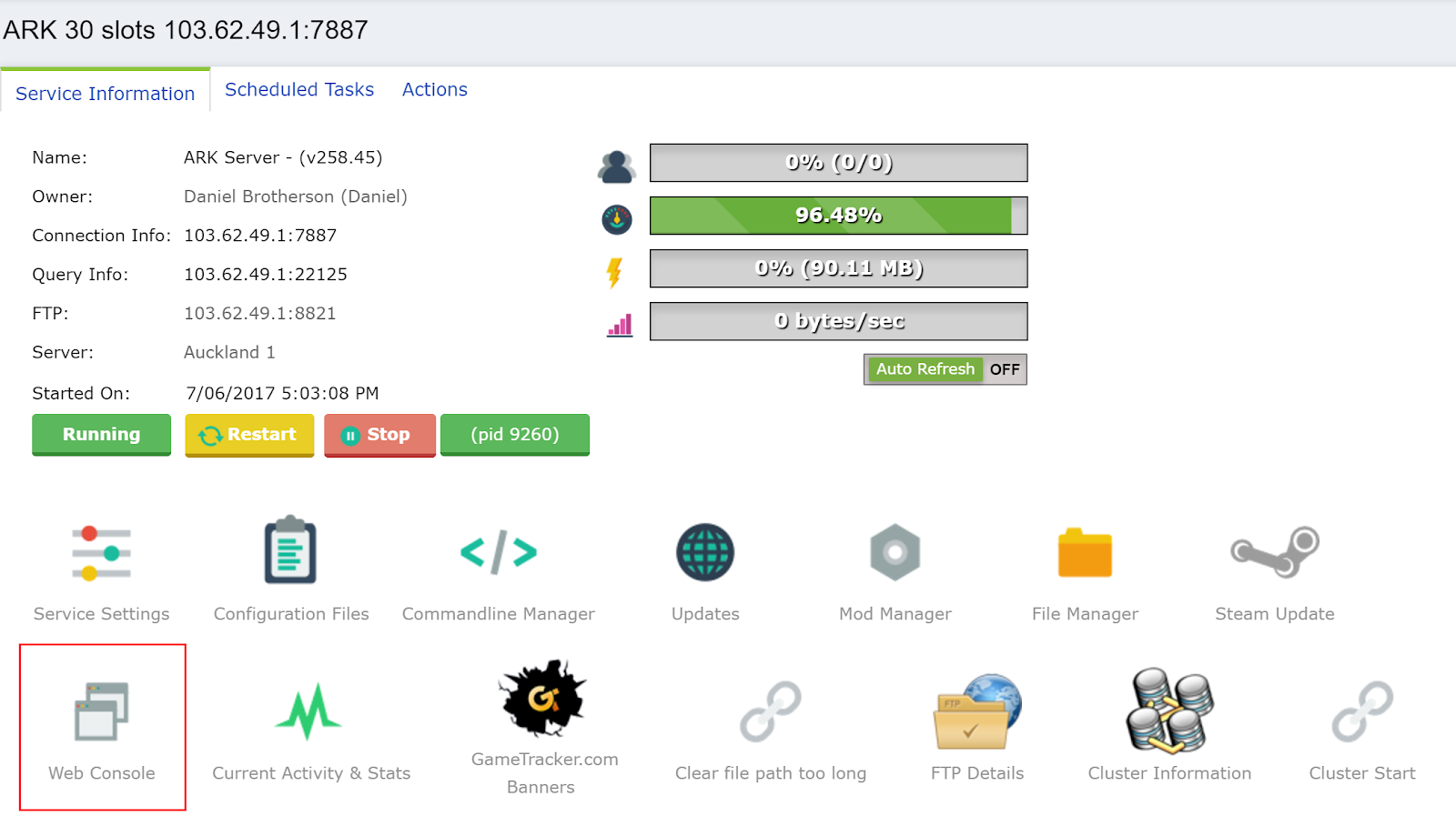Click the Current Activity & Stats label
1456x816 pixels.
click(311, 773)
